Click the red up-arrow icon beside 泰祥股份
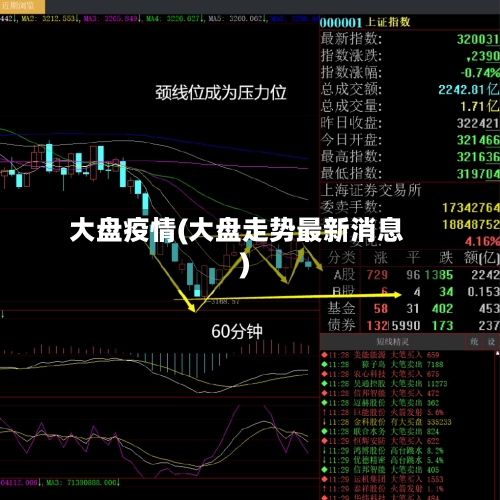This screenshot has width=500, height=500. tap(324, 489)
